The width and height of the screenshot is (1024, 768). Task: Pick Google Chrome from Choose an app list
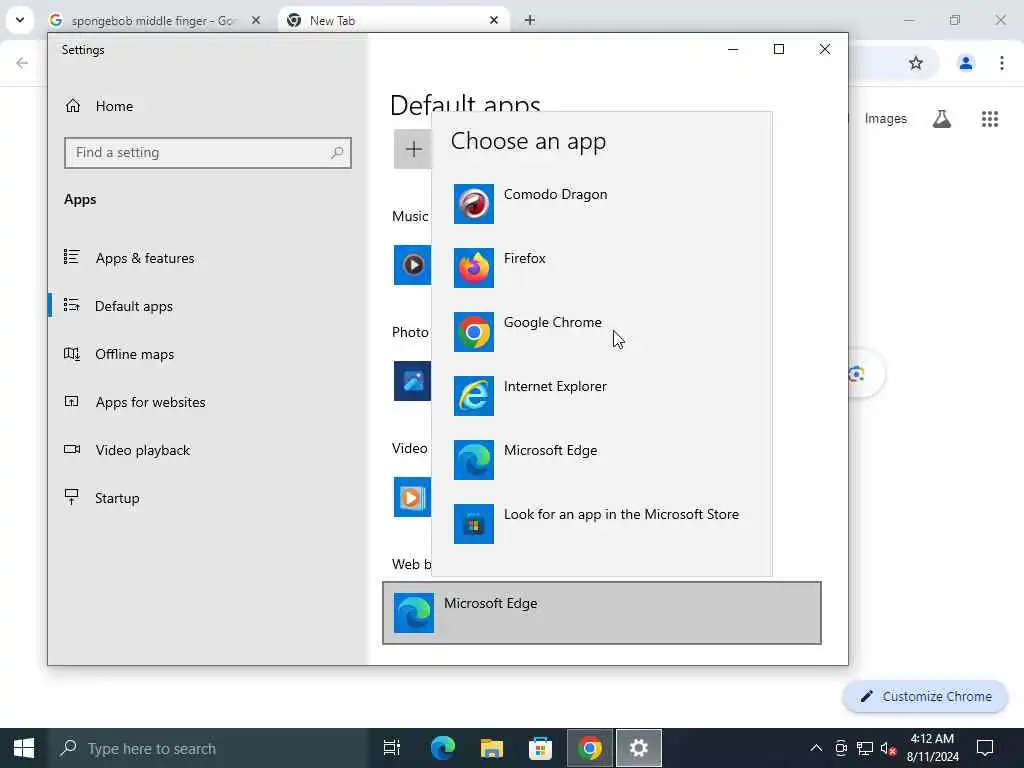tap(601, 332)
